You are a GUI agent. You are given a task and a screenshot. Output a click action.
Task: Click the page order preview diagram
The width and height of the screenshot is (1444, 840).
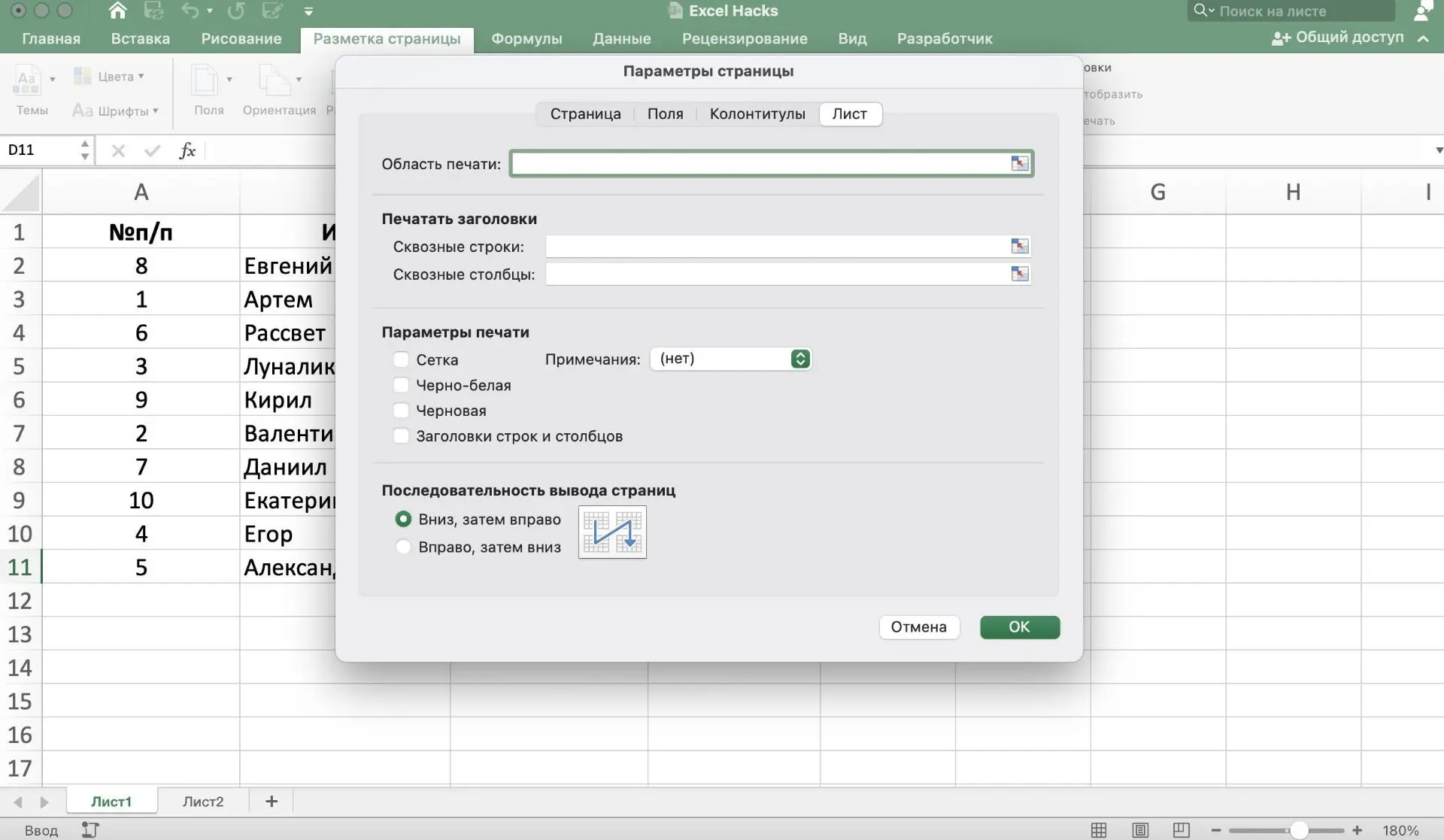(612, 532)
